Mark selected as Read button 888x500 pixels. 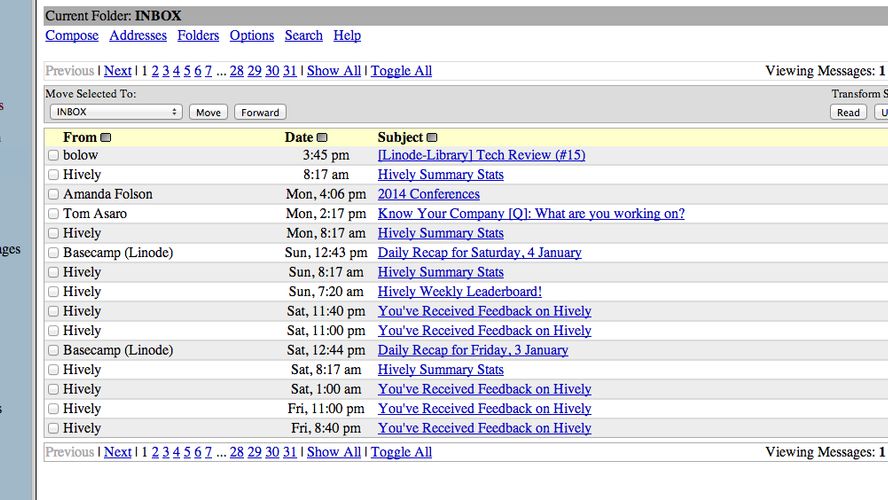(848, 112)
